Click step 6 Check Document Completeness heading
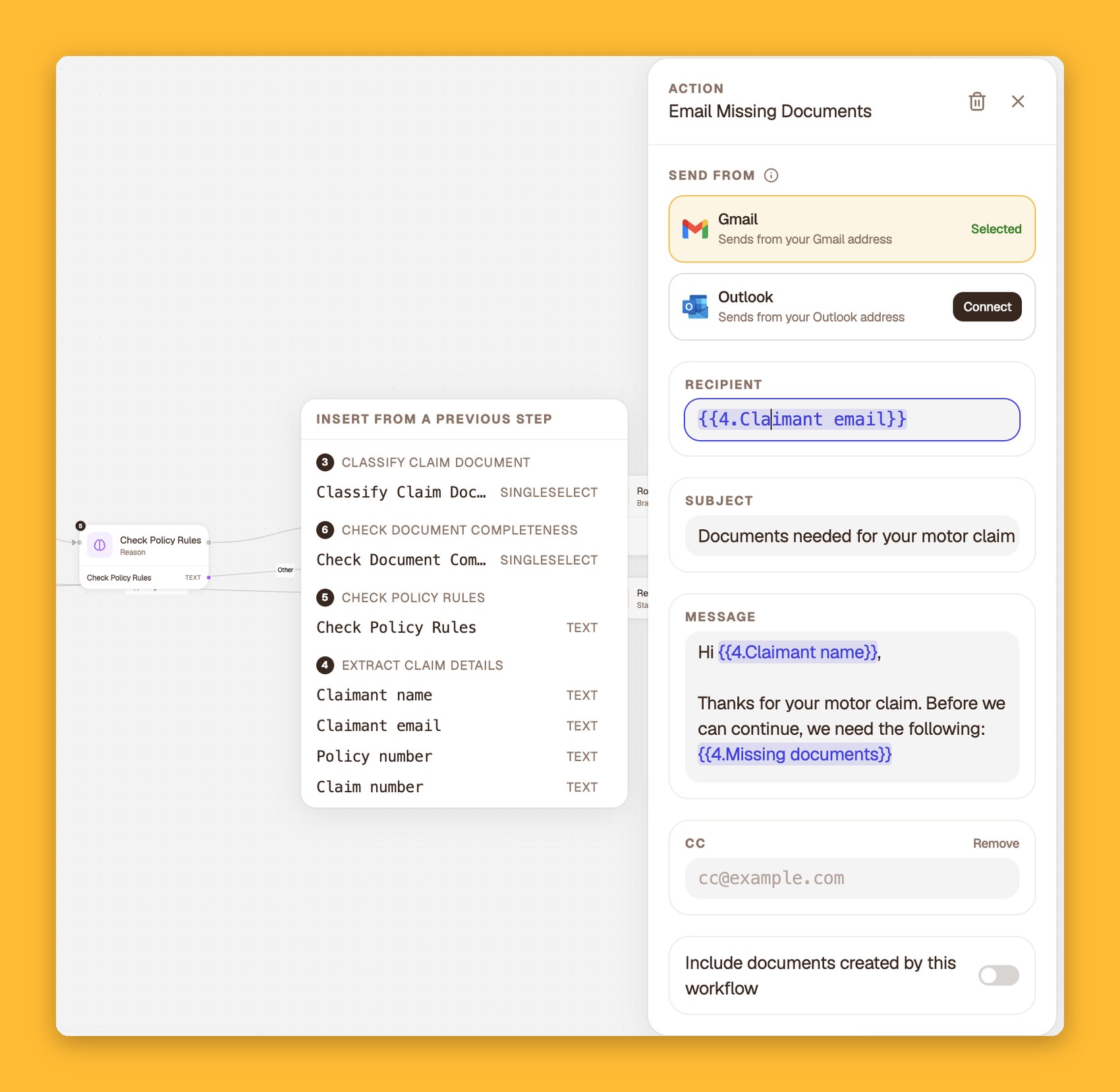This screenshot has width=1120, height=1092. (447, 530)
